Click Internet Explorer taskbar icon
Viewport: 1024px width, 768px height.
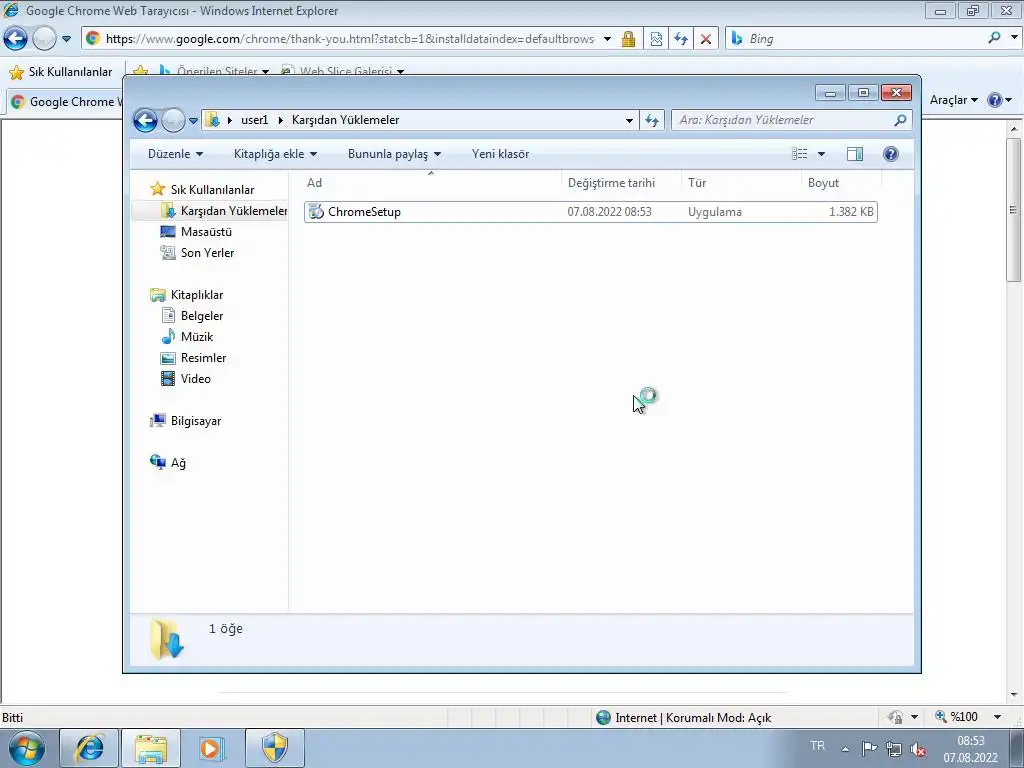(89, 748)
